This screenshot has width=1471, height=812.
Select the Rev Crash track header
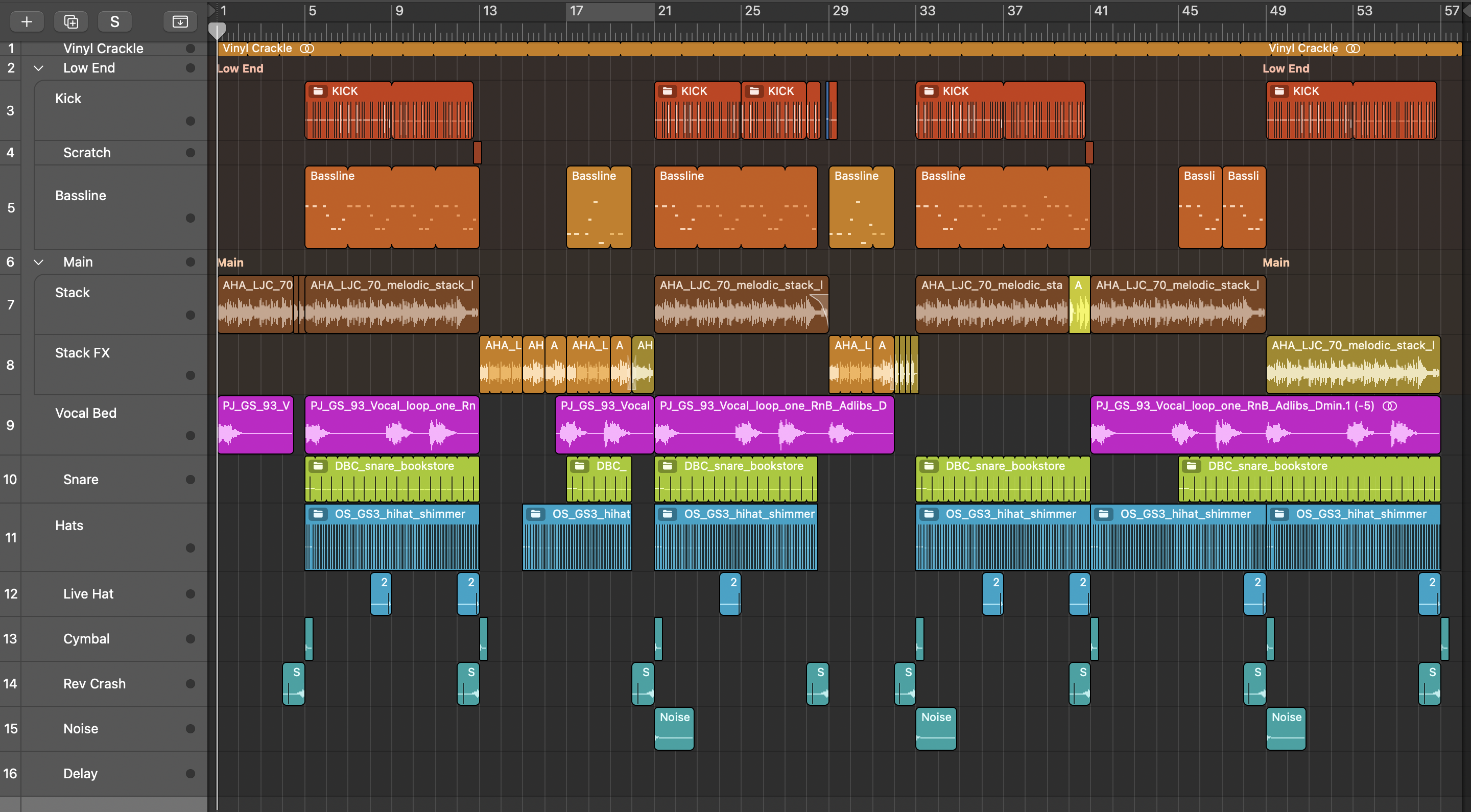point(103,684)
